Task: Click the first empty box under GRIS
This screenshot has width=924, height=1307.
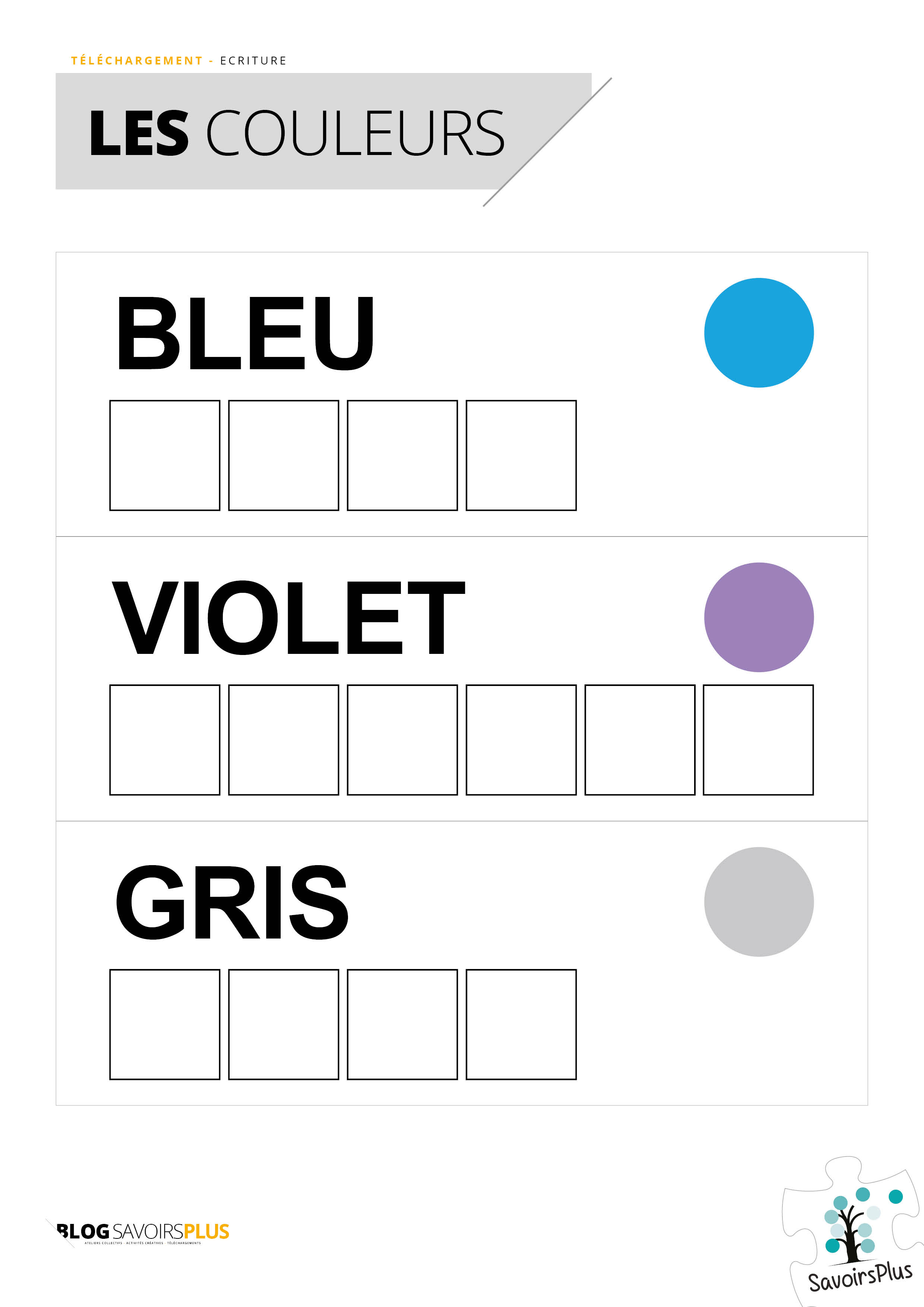Action: click(165, 1024)
